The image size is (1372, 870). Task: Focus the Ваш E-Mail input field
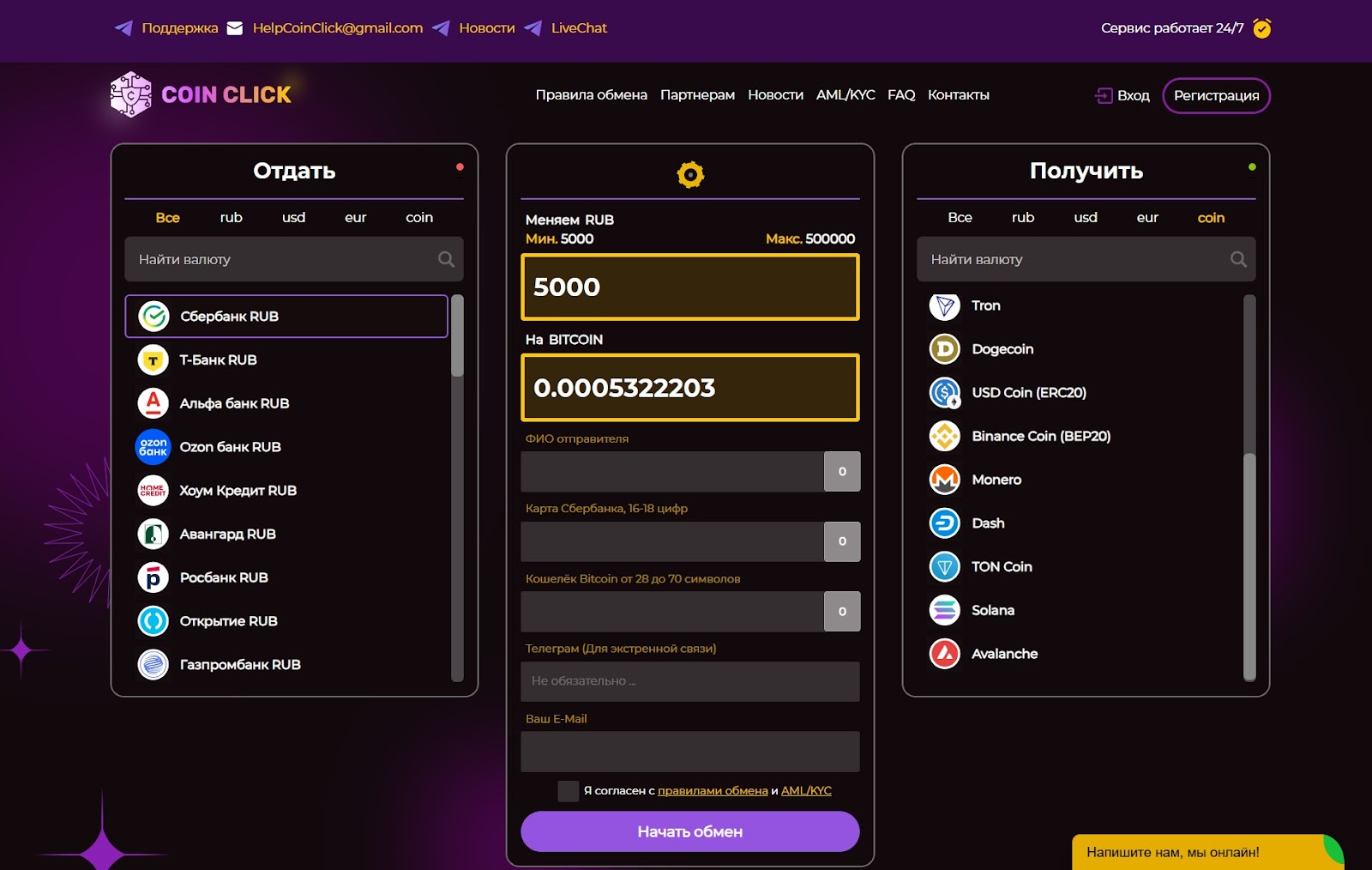click(690, 752)
